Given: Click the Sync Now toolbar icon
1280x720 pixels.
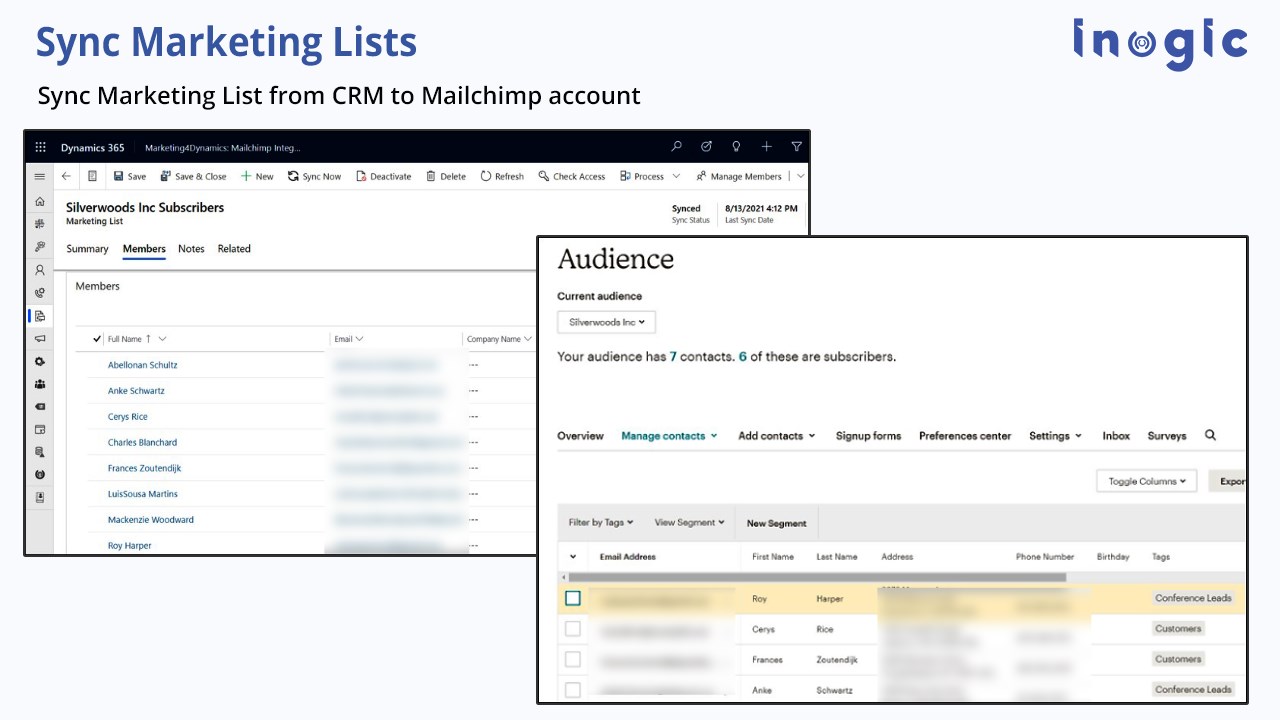Looking at the screenshot, I should point(294,177).
